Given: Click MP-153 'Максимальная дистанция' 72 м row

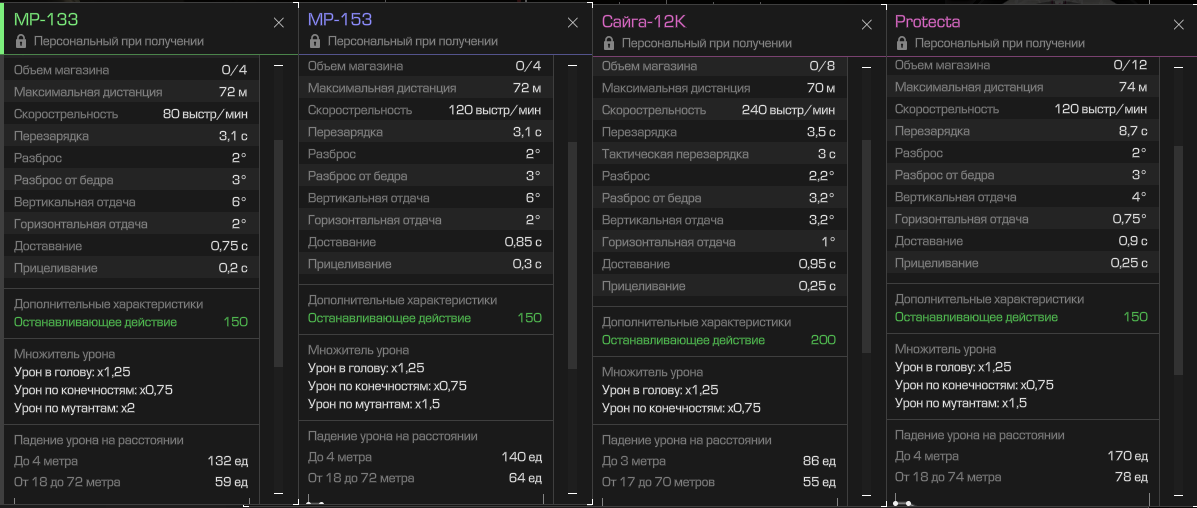Looking at the screenshot, I should 424,89.
